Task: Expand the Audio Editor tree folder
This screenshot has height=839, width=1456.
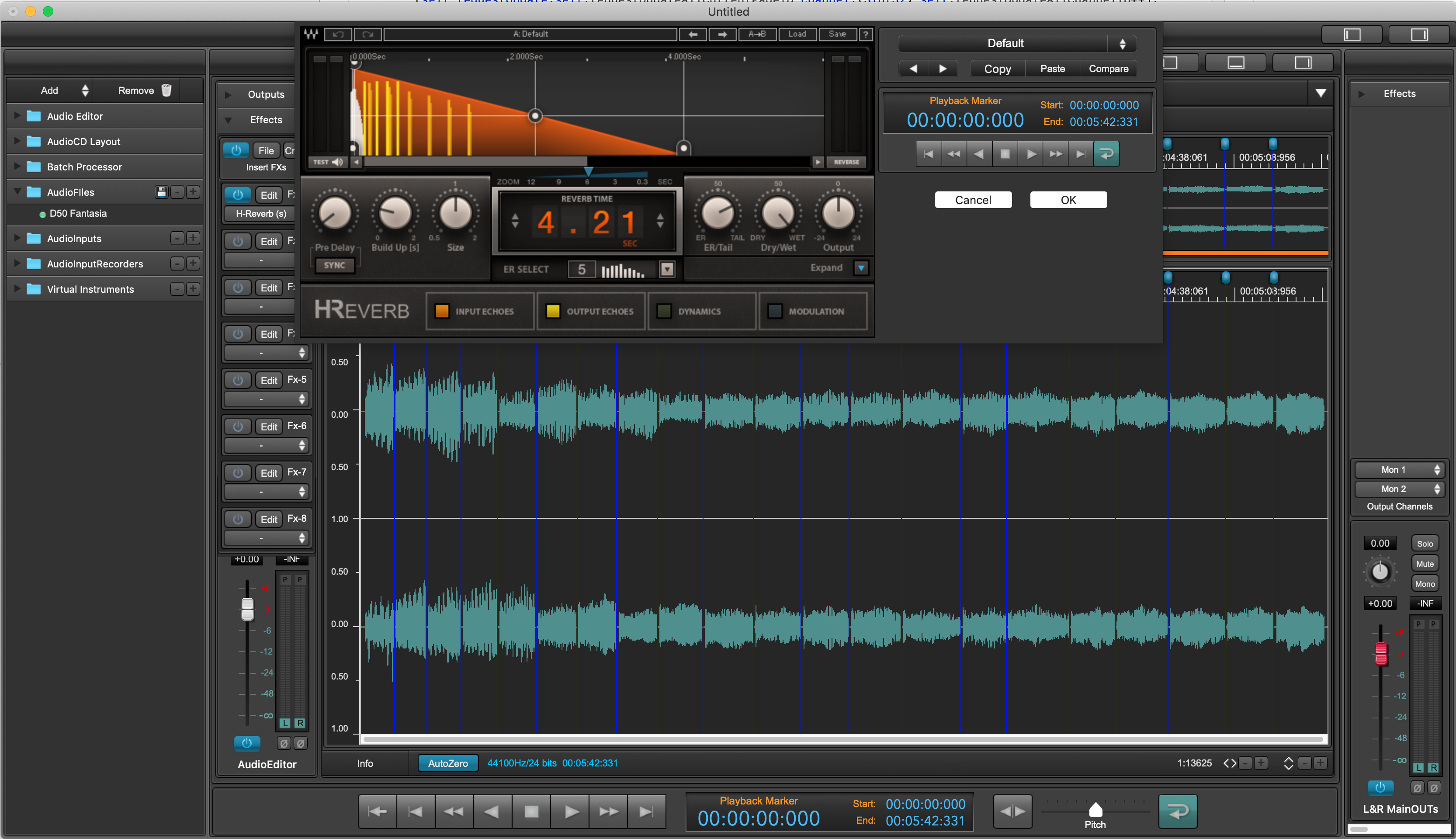Action: pyautogui.click(x=17, y=116)
